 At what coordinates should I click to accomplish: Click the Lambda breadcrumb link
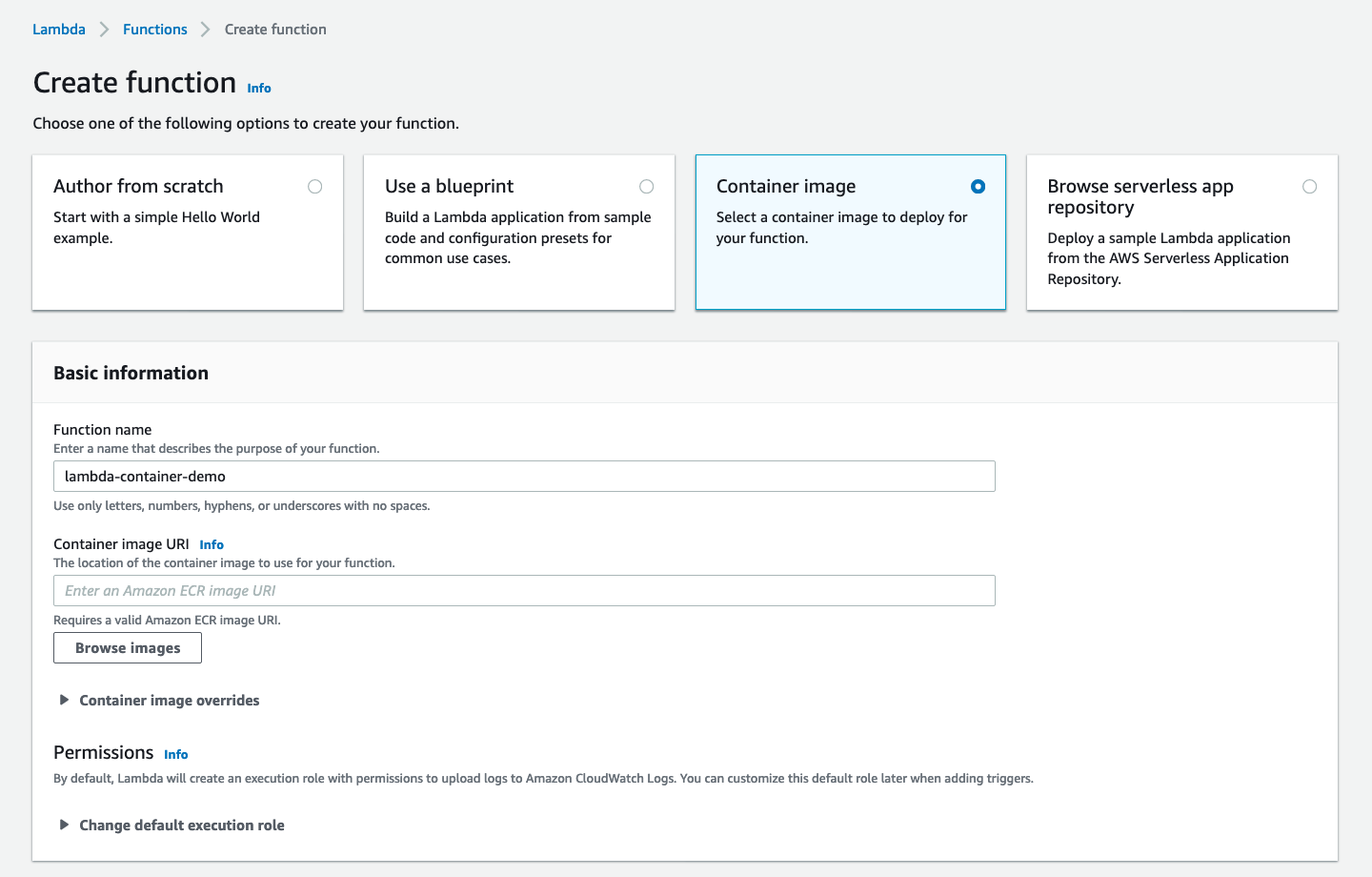59,30
